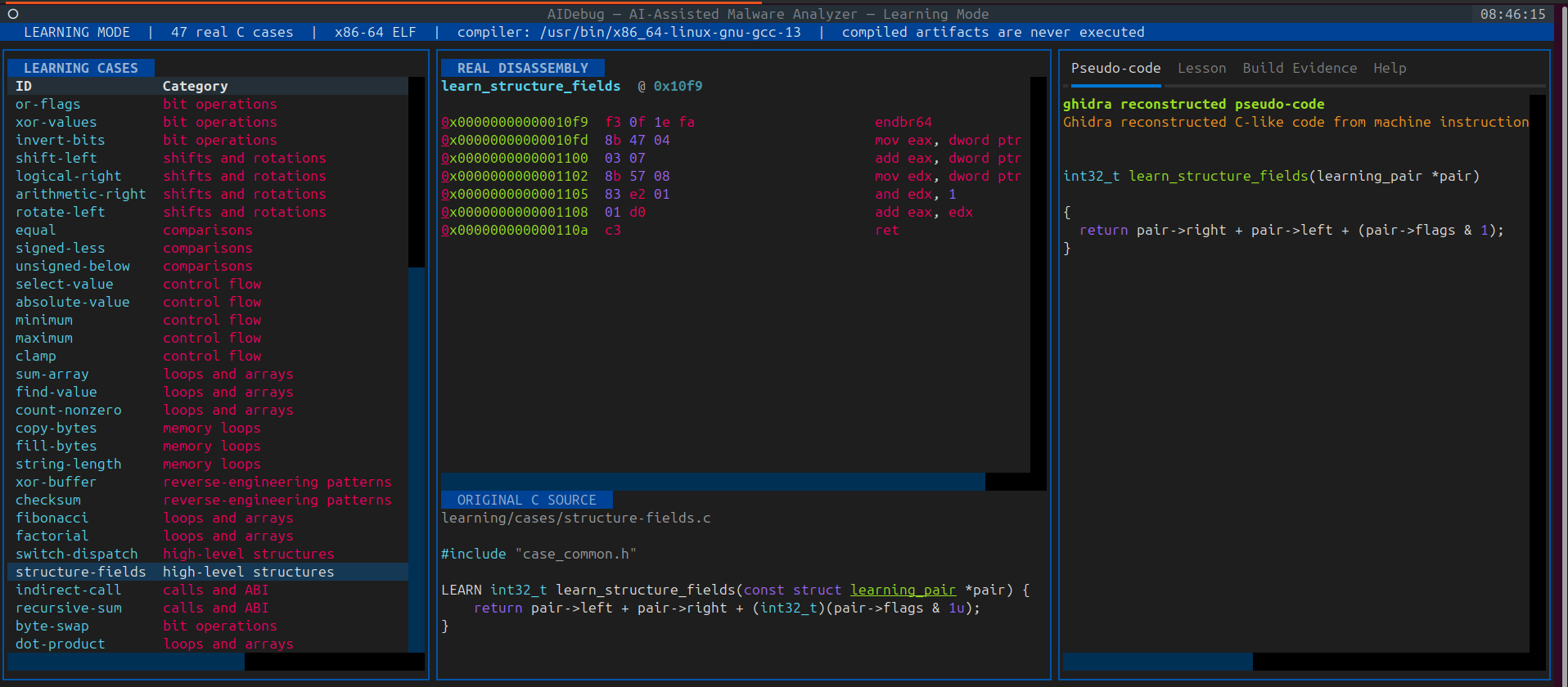Select the rotate-left case
This screenshot has height=687, width=1568.
(x=208, y=212)
